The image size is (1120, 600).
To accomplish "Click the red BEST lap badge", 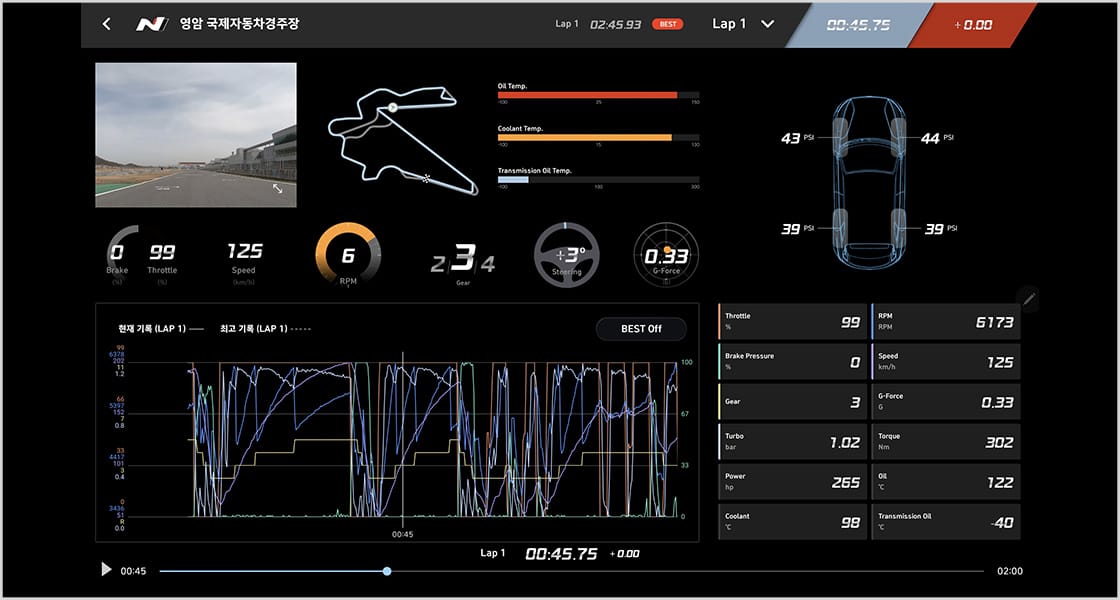I will click(668, 24).
